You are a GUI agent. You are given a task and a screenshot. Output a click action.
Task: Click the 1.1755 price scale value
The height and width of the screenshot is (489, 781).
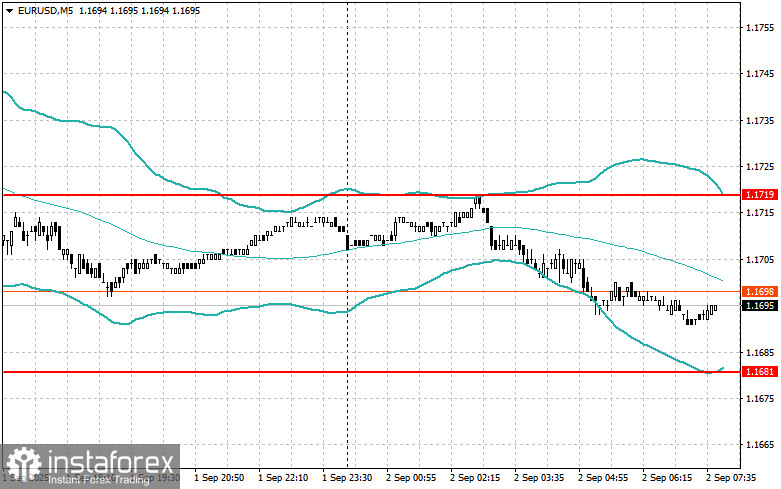coord(760,27)
